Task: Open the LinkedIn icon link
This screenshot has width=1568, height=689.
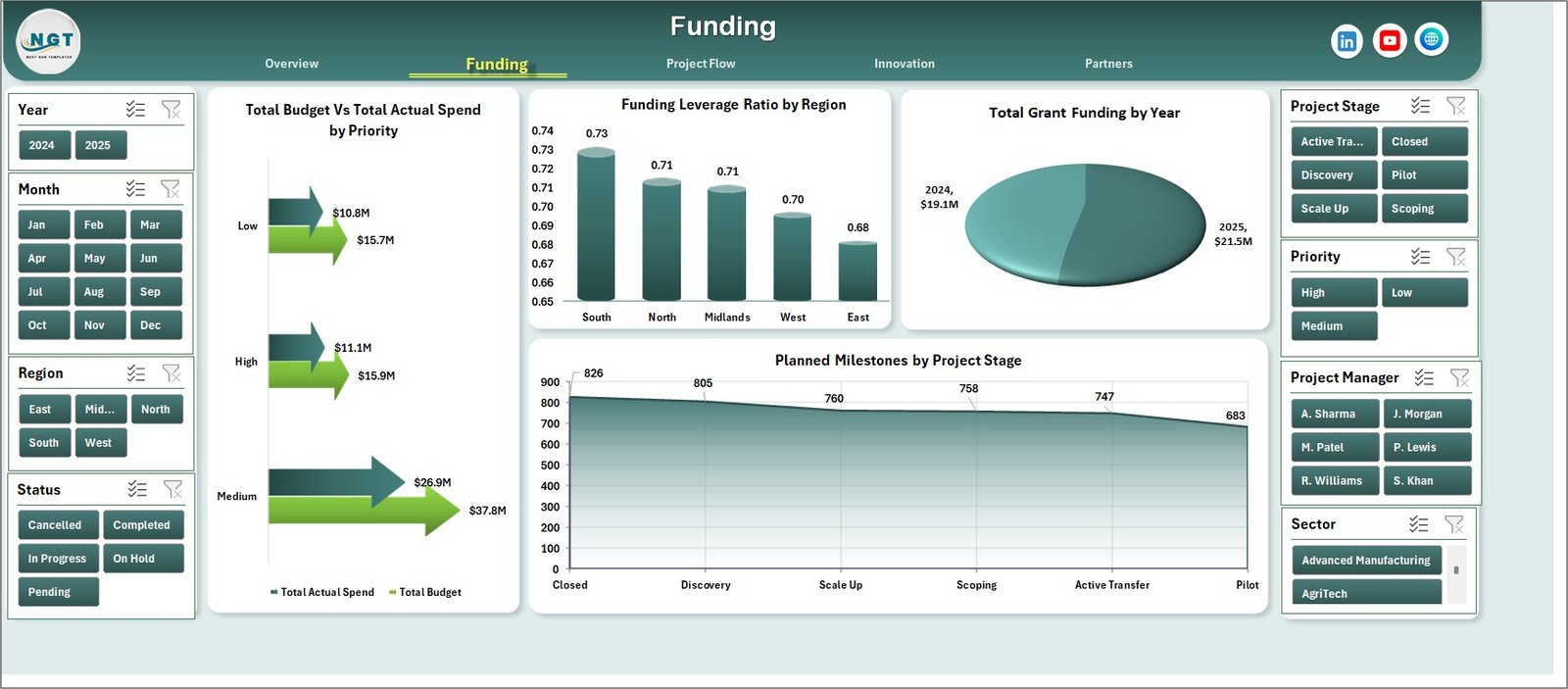Action: point(1347,41)
